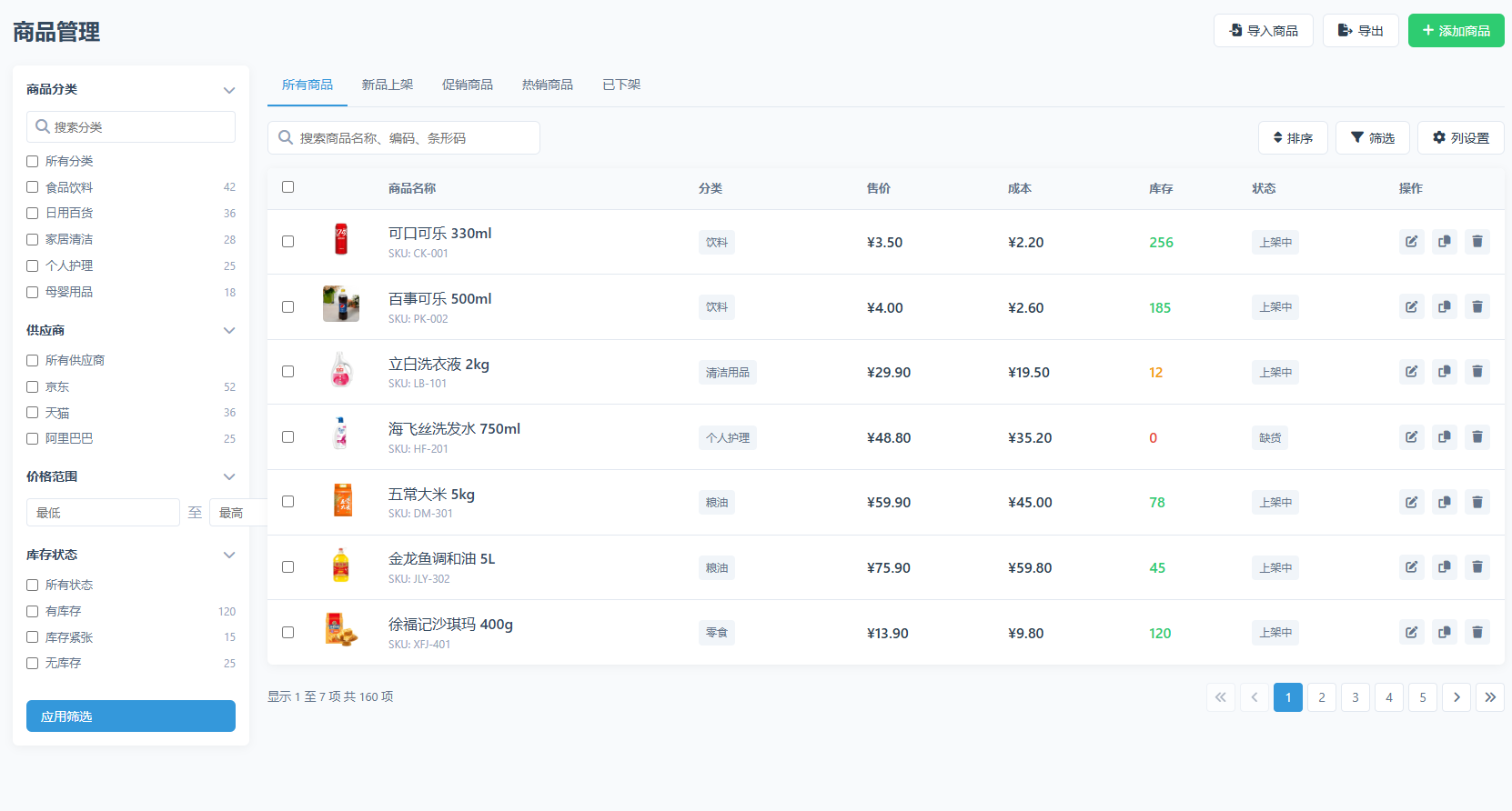Open the 排序 sort dropdown
This screenshot has width=1512, height=811.
[1293, 138]
